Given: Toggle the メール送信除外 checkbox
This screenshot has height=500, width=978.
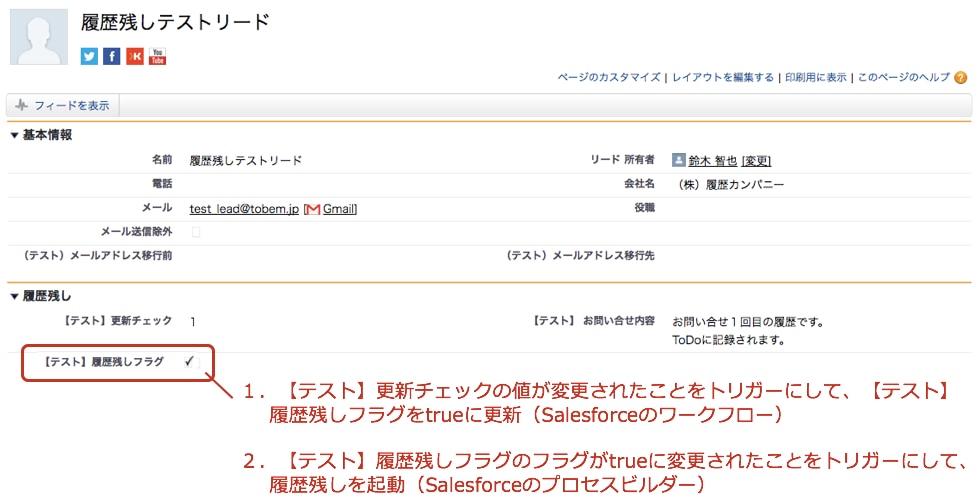Looking at the screenshot, I should pyautogui.click(x=196, y=232).
